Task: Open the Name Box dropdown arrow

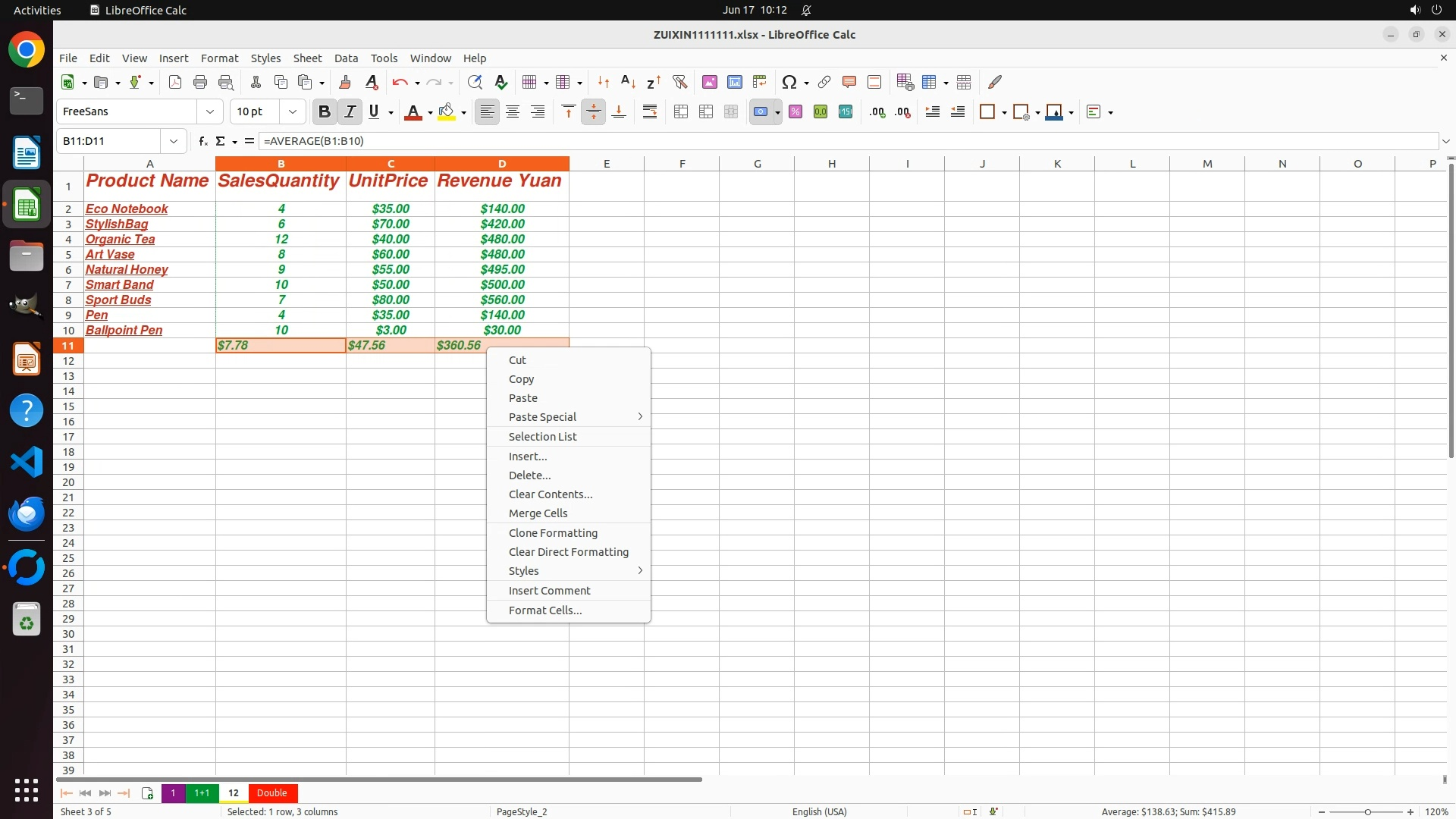Action: pos(174,141)
